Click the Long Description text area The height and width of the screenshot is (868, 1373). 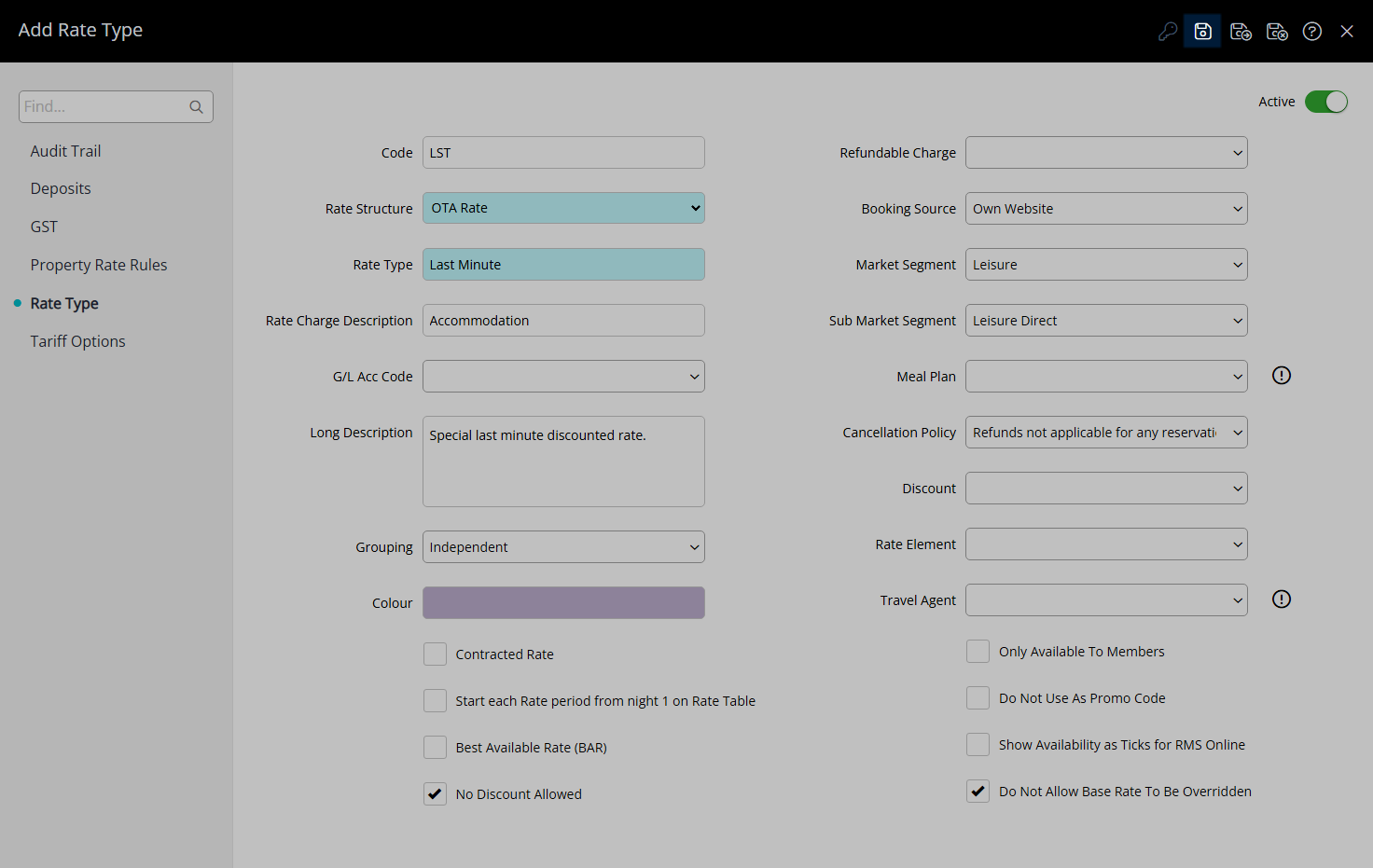tap(563, 462)
